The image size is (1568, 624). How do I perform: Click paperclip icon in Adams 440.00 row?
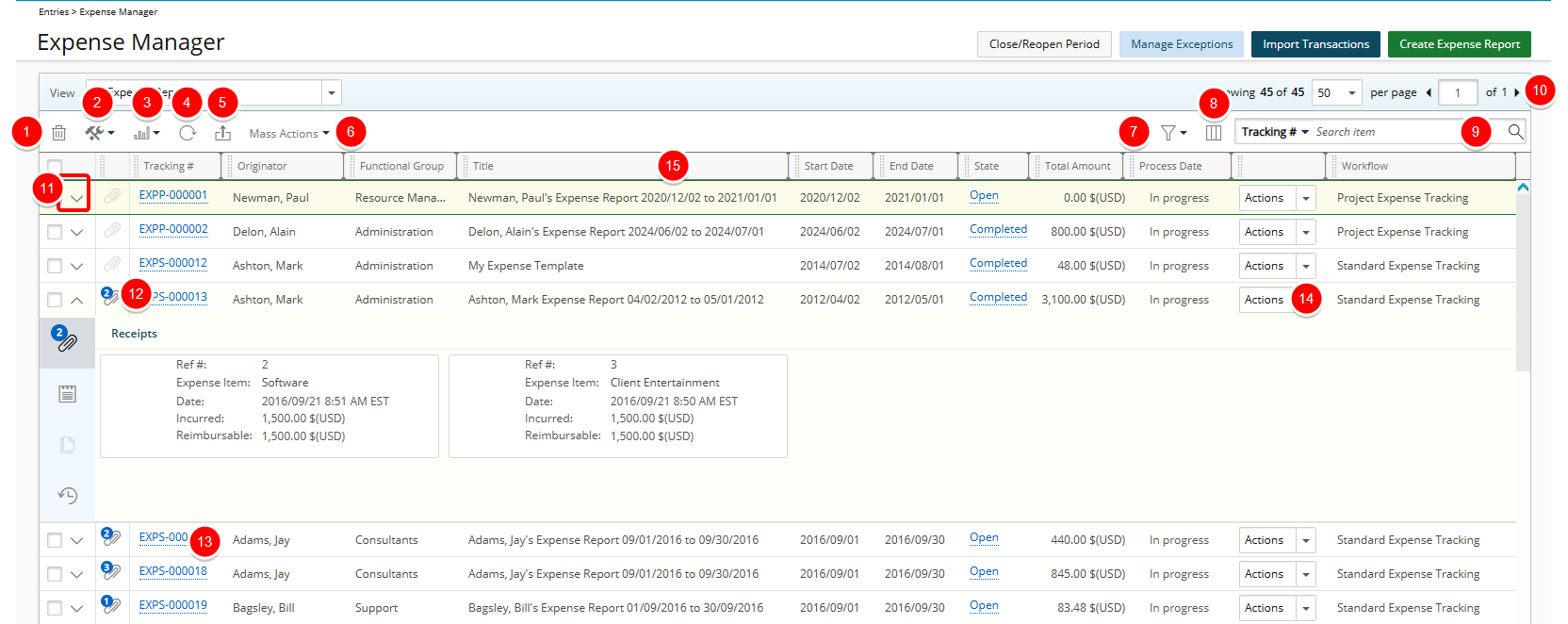click(111, 537)
